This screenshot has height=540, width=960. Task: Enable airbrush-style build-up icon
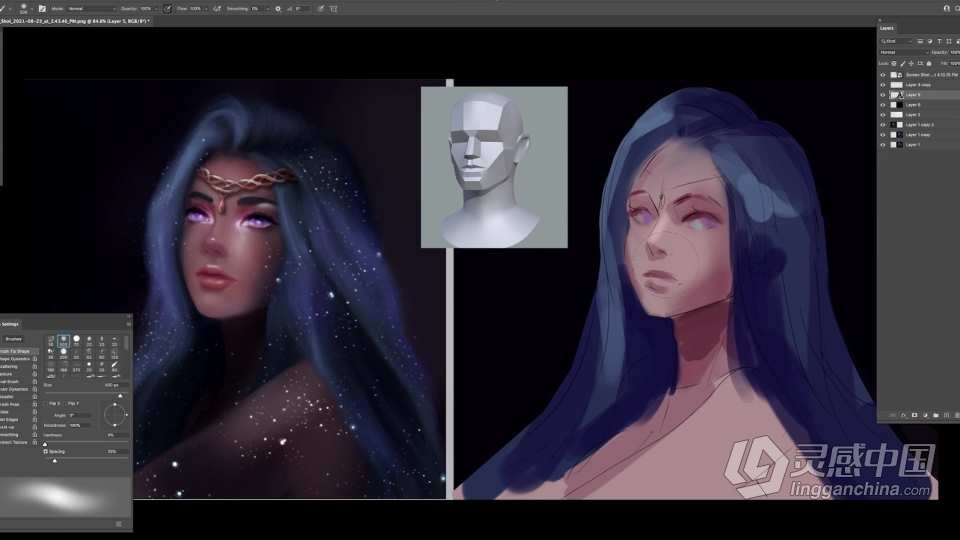(x=217, y=9)
